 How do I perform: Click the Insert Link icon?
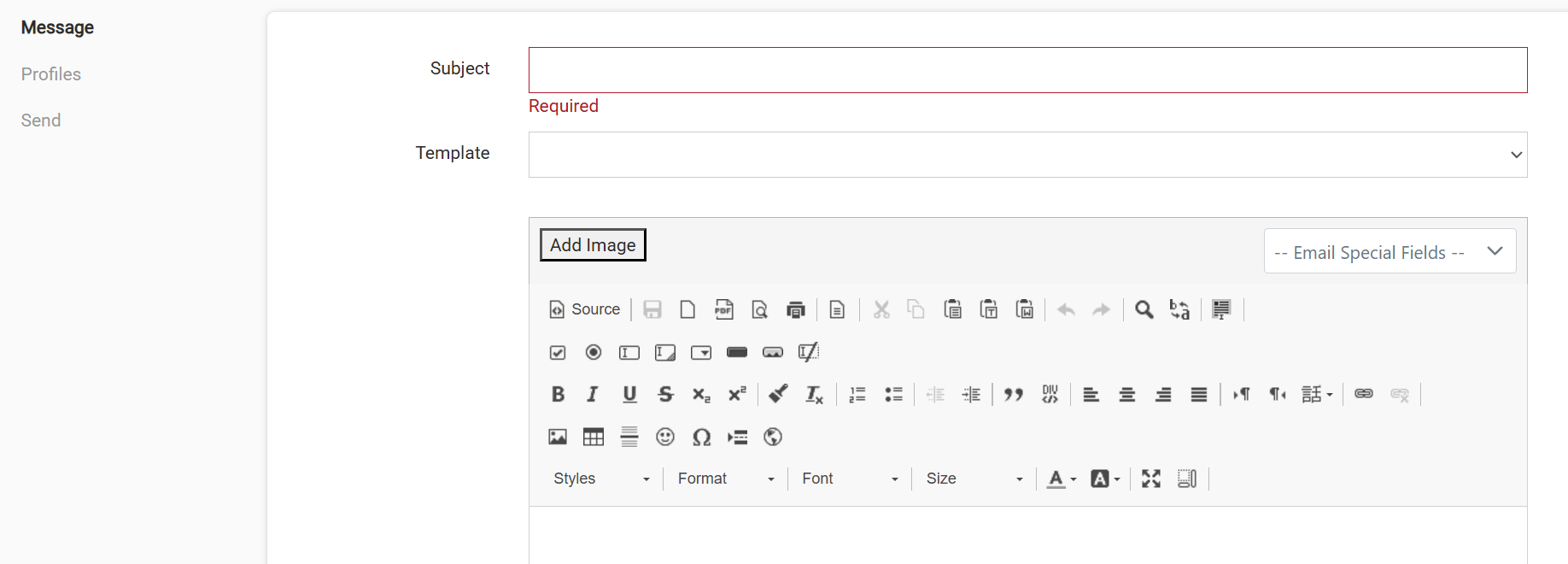(x=1364, y=394)
